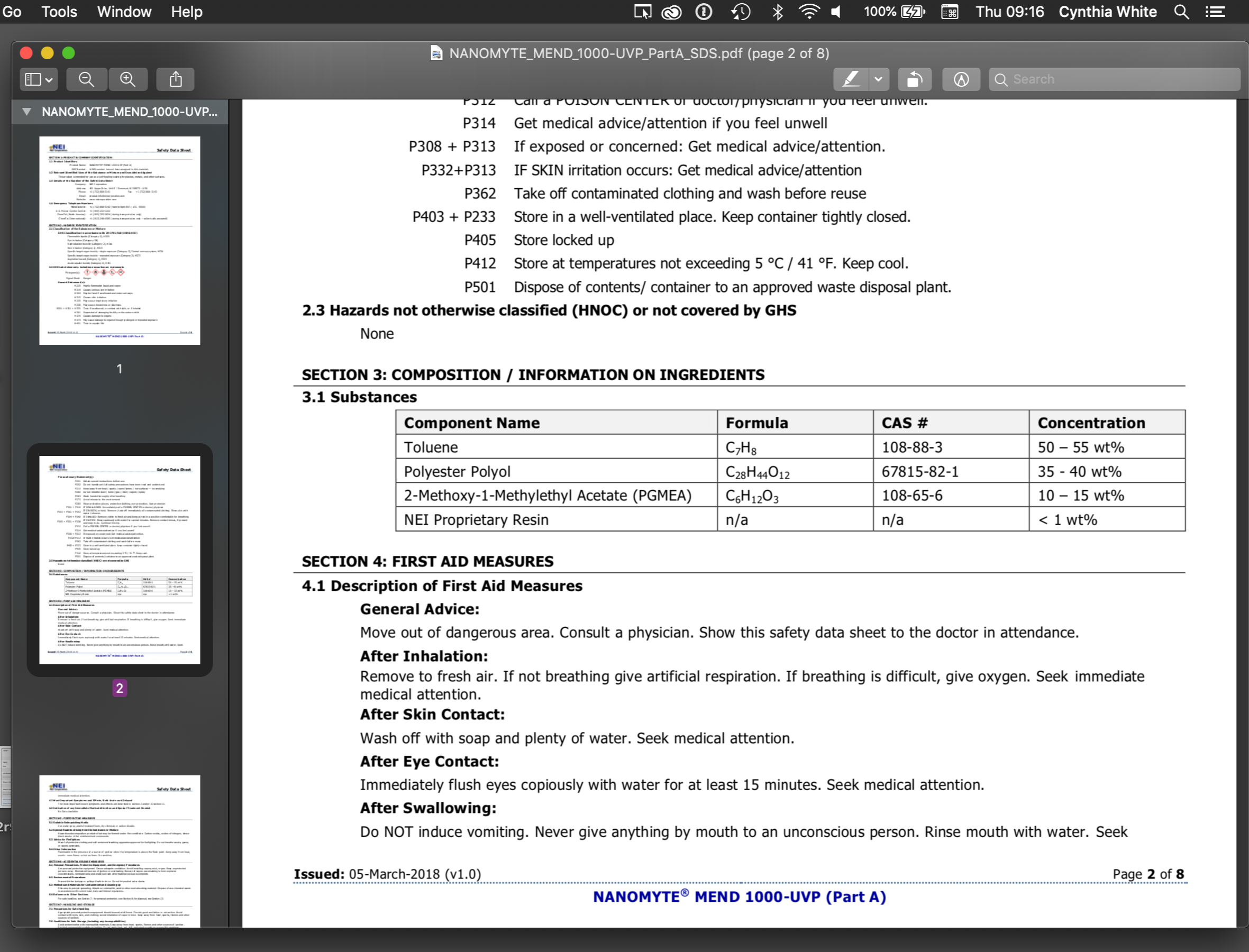This screenshot has height=952, width=1249.
Task: Open the Wi-Fi status menu
Action: pos(809,12)
